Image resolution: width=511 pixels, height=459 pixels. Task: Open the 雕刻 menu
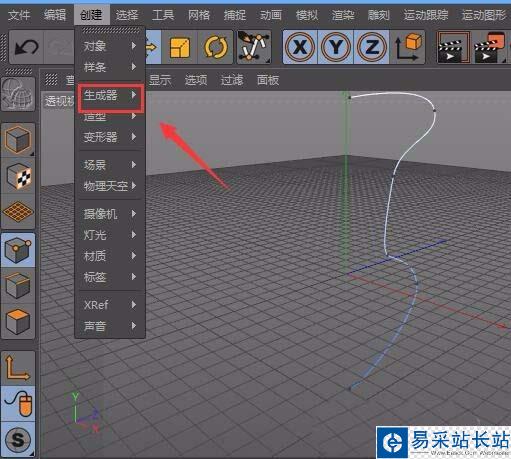(x=379, y=15)
